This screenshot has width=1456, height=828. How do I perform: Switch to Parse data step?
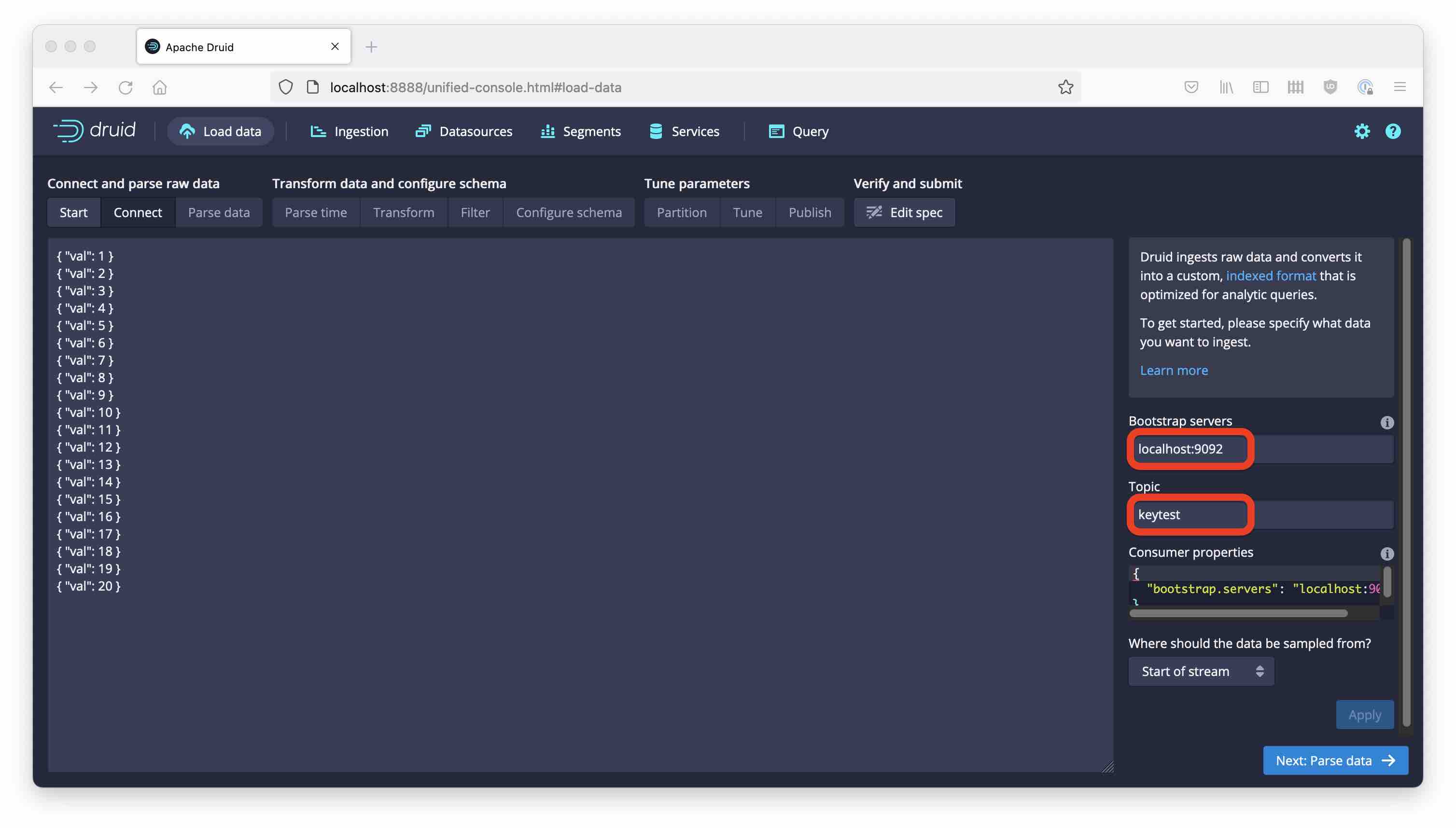(219, 212)
